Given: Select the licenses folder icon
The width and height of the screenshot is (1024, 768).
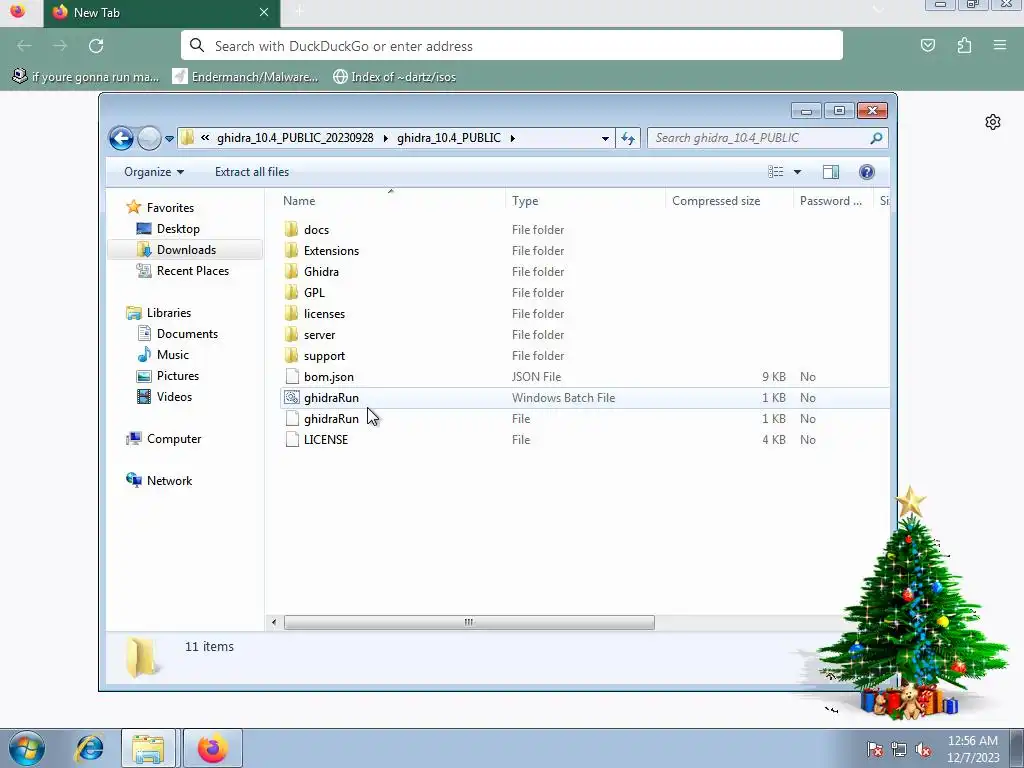Looking at the screenshot, I should pos(292,313).
